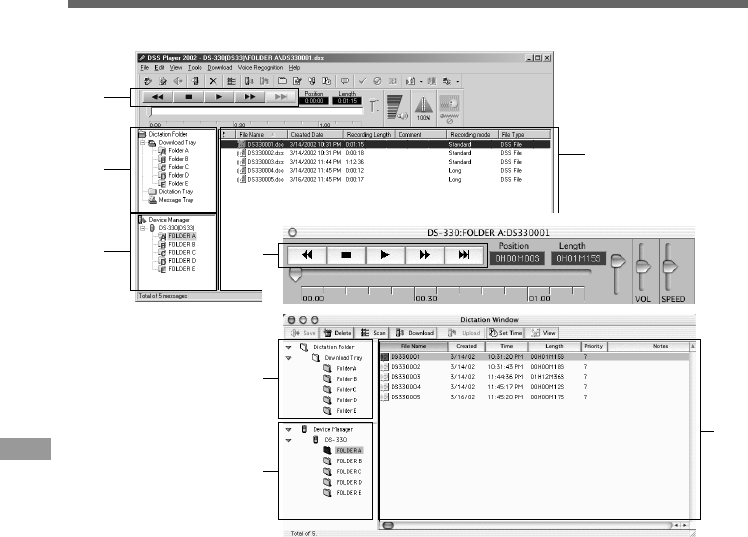
Task: Fast forward in the Windows DSS Player
Action: coord(249,97)
